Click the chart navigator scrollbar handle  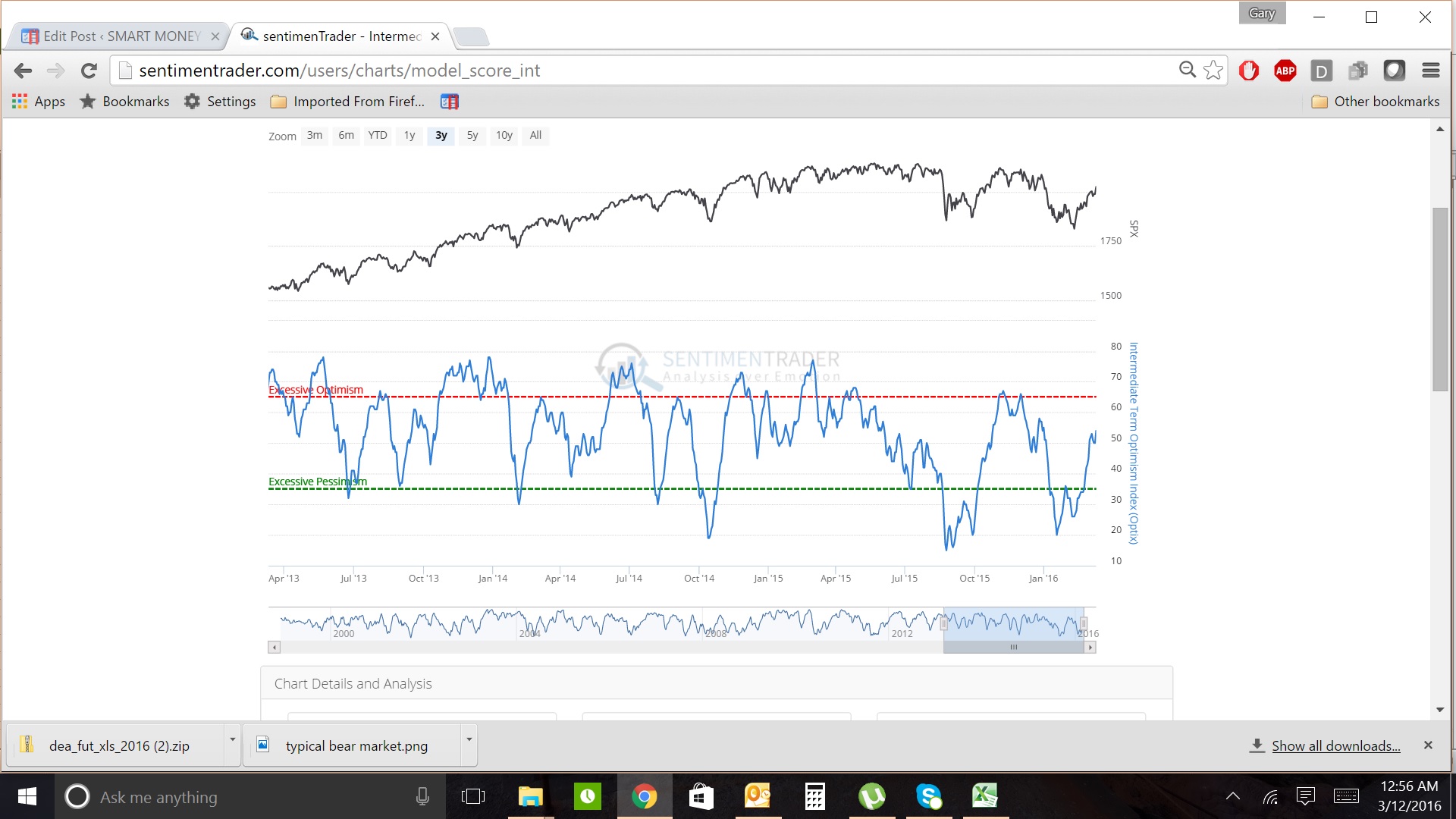coord(1013,648)
